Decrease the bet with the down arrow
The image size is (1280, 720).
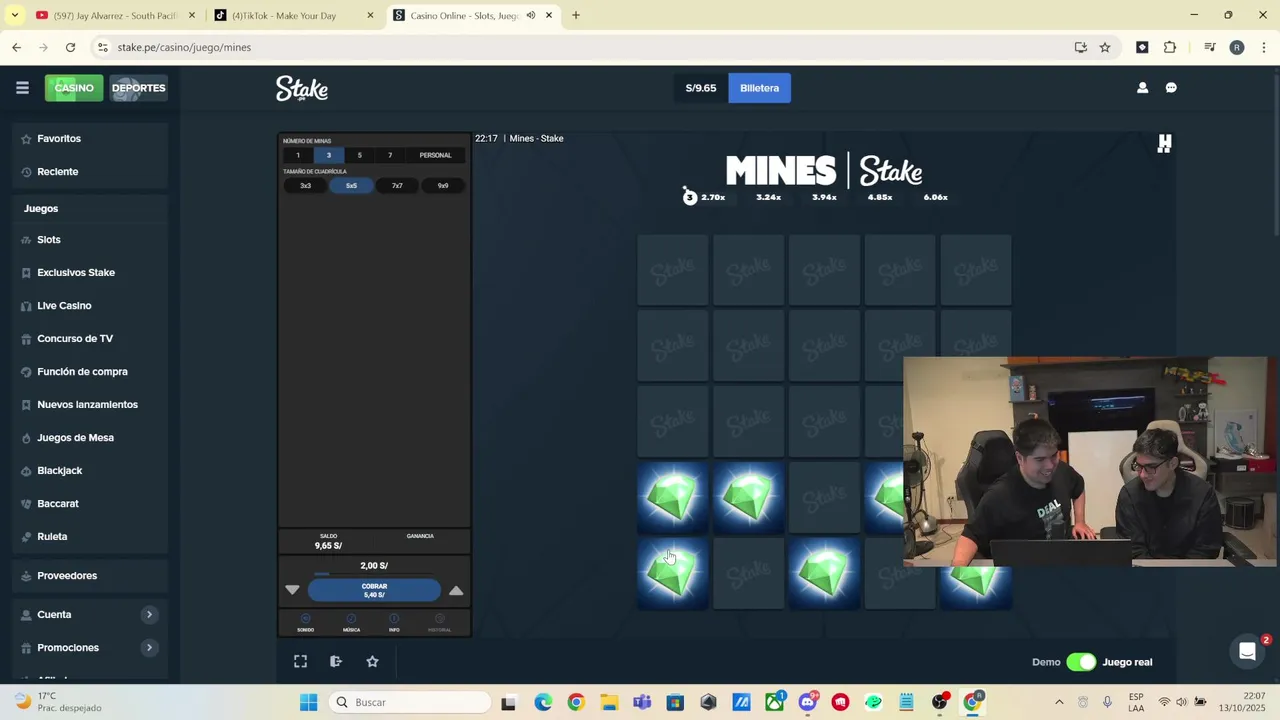[292, 590]
